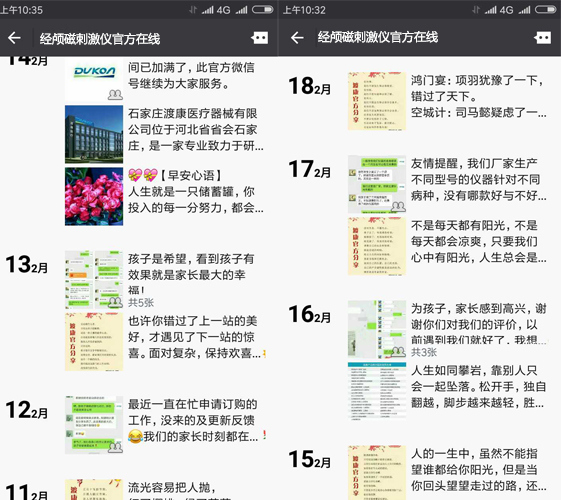Tap the group icon on 17 February chat thumbnail
Screen dimensions: 562x500
398,206
